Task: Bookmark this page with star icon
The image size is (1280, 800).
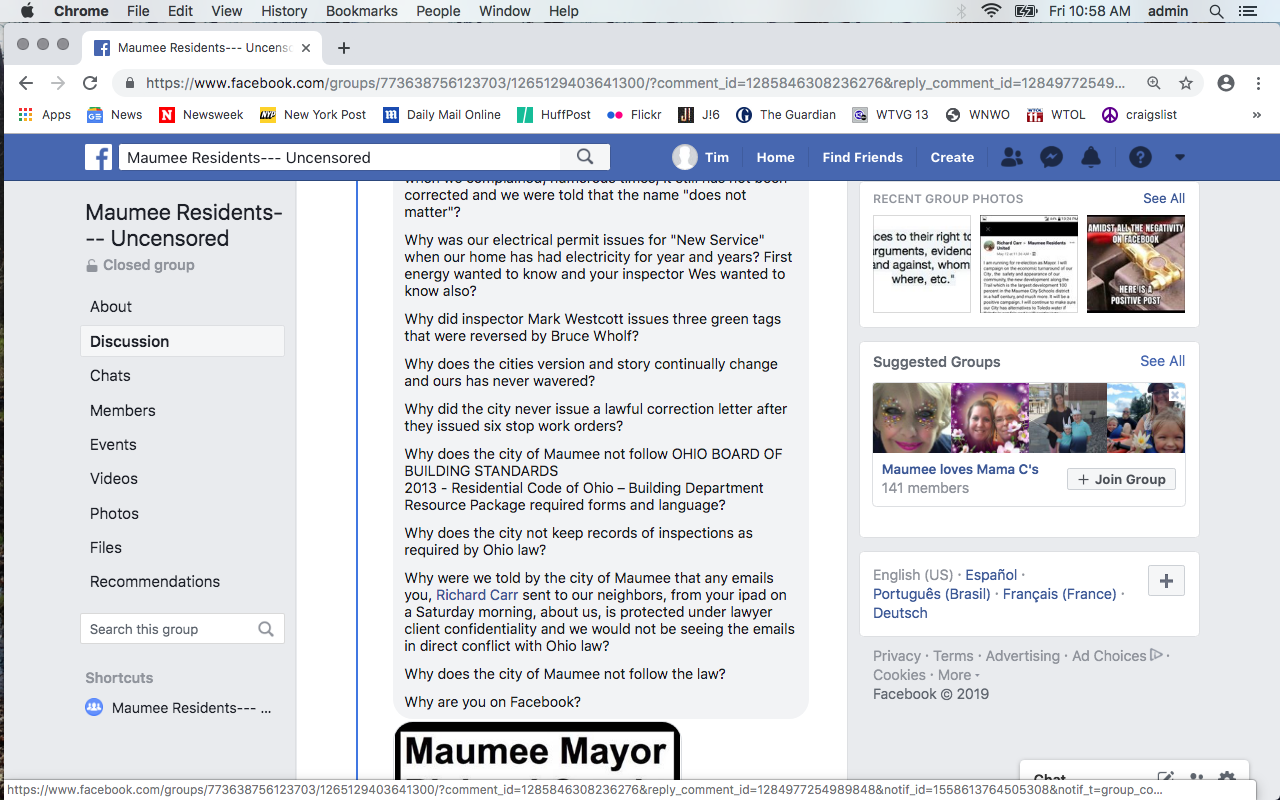Action: click(1186, 83)
